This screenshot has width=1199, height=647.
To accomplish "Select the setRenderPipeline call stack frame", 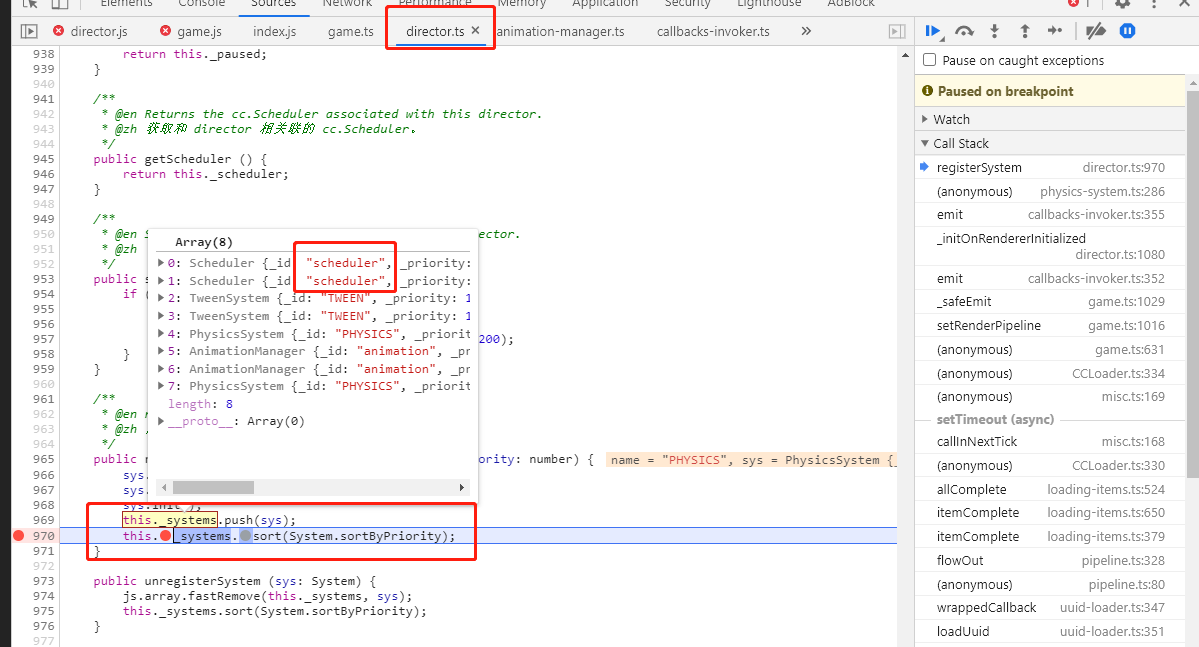I will click(1051, 325).
